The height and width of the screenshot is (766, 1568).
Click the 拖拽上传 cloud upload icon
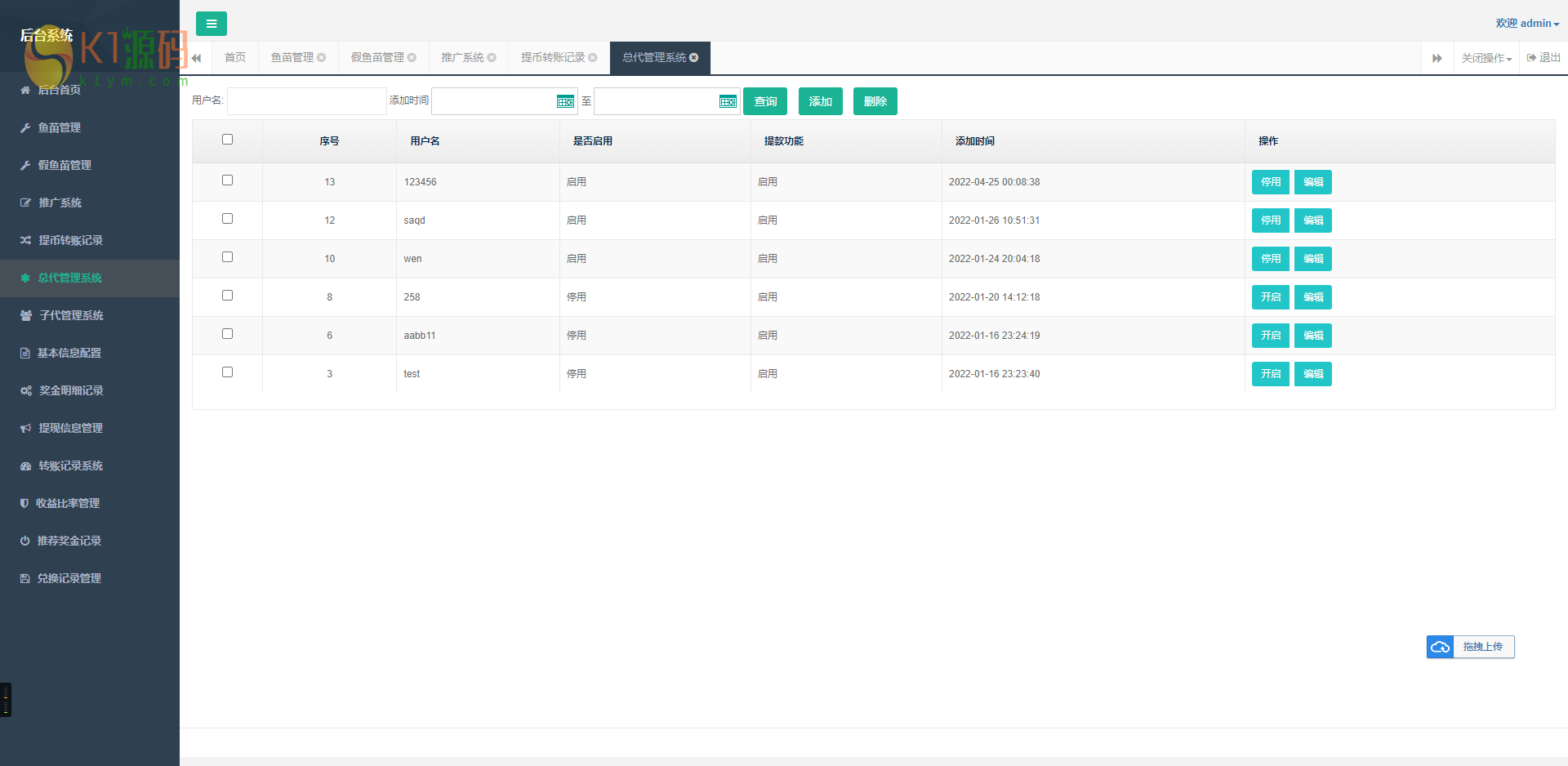[1440, 647]
